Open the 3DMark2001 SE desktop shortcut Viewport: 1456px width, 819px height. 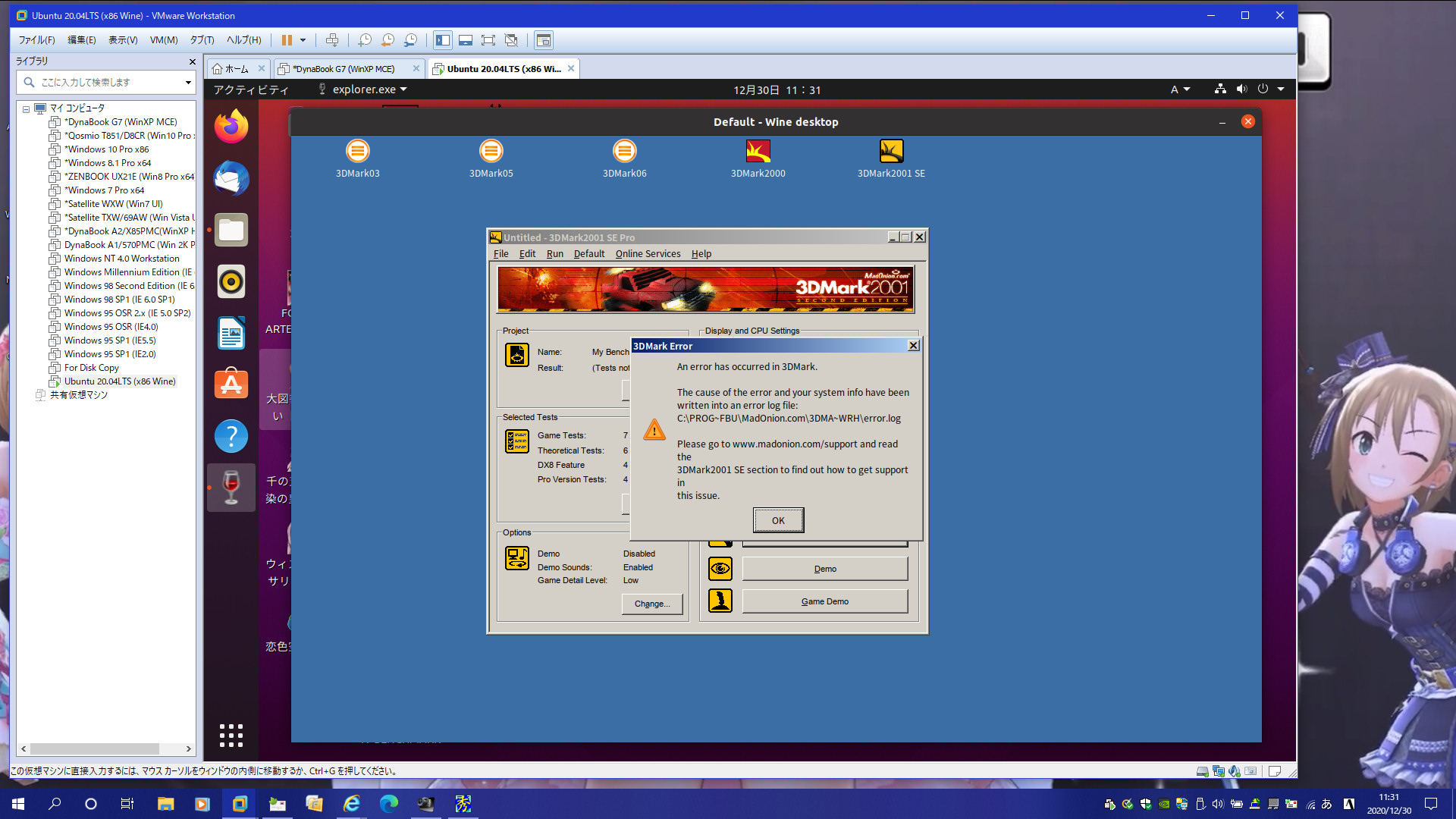tap(891, 158)
